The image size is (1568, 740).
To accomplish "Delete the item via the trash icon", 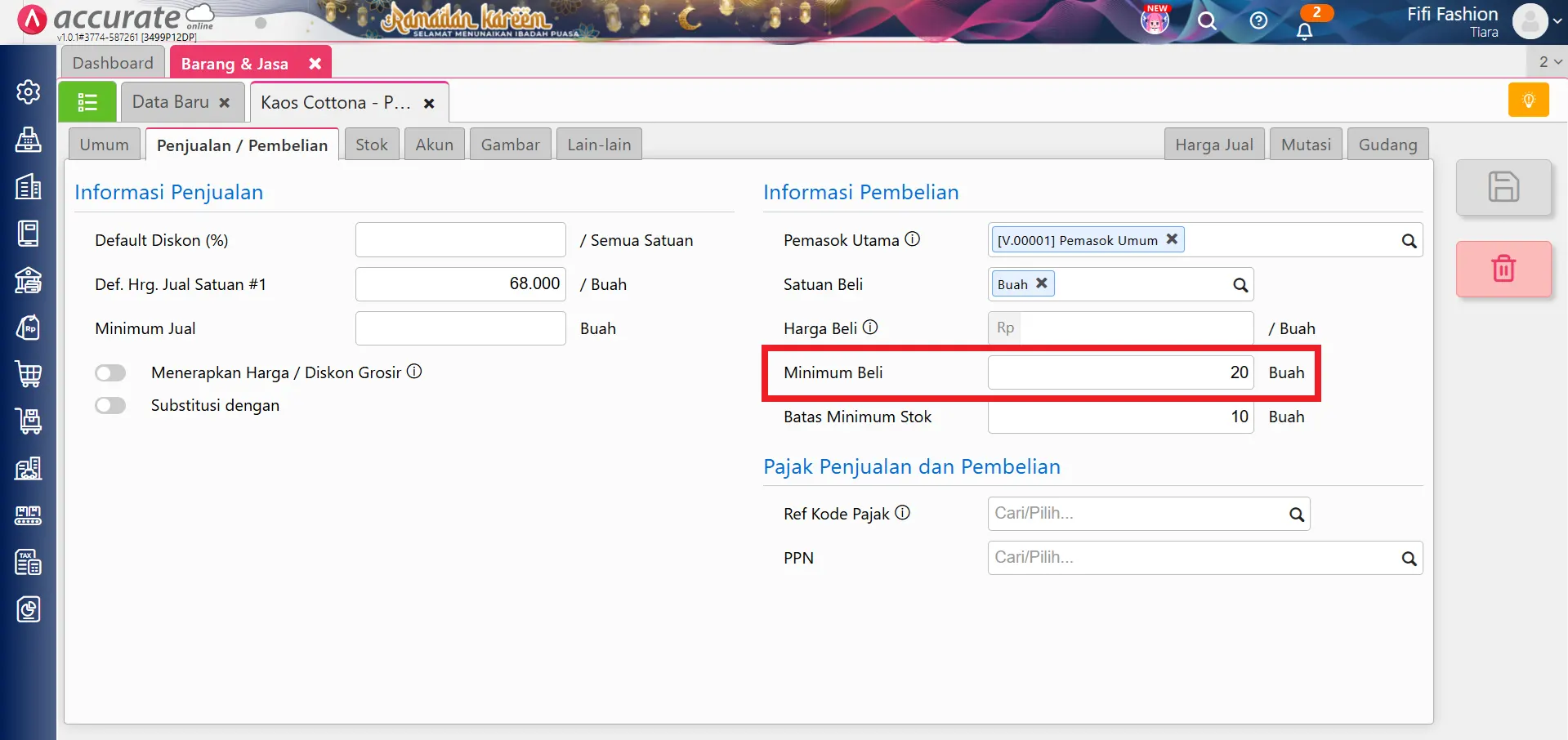I will pyautogui.click(x=1503, y=269).
